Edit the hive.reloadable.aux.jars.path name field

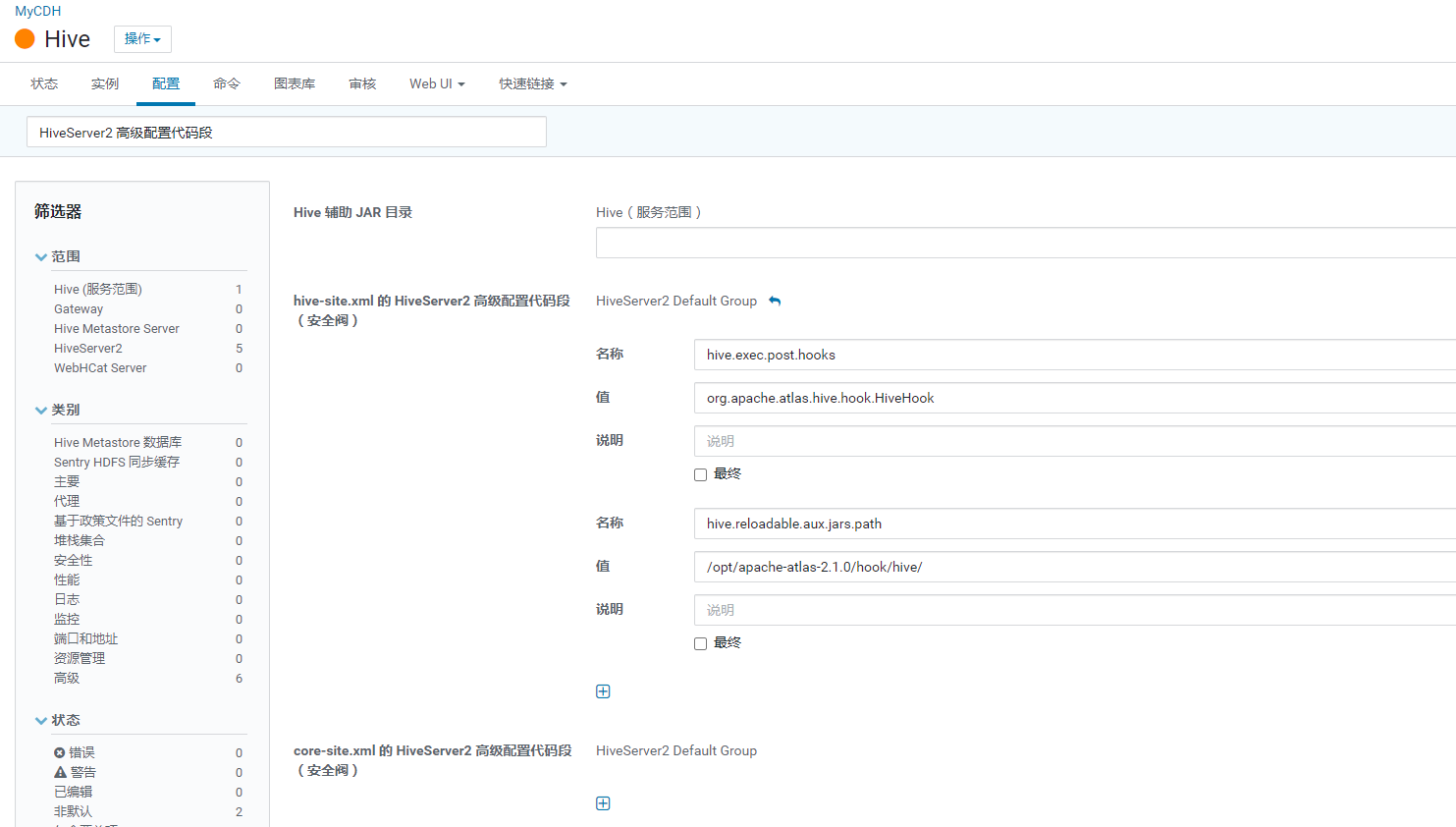coord(1075,524)
